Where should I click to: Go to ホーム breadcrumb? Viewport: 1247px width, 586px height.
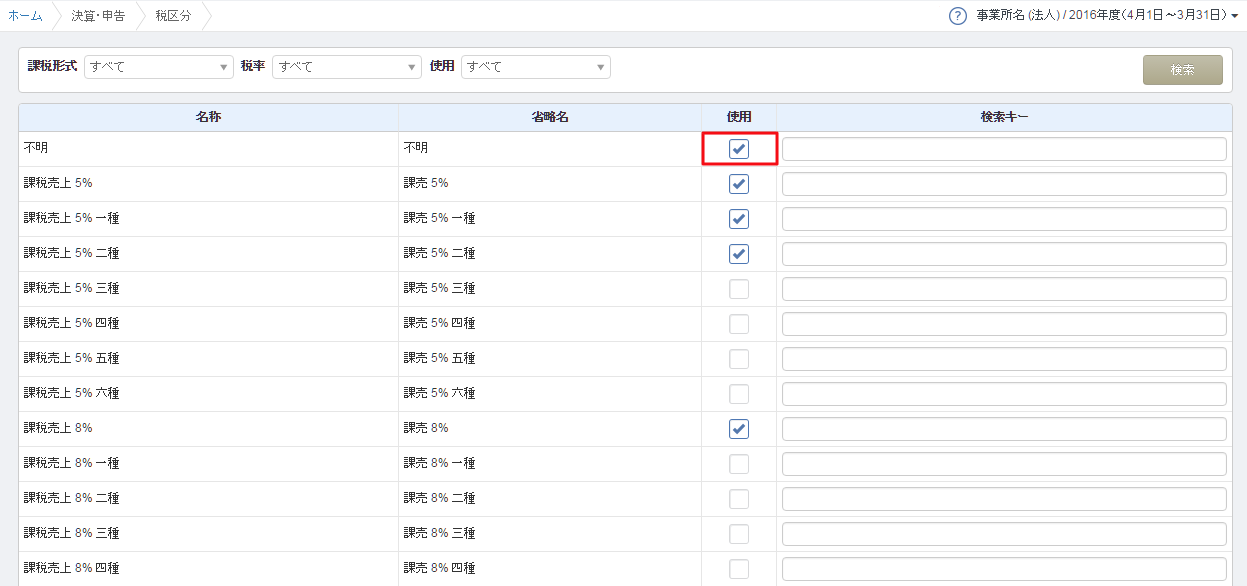(x=25, y=16)
